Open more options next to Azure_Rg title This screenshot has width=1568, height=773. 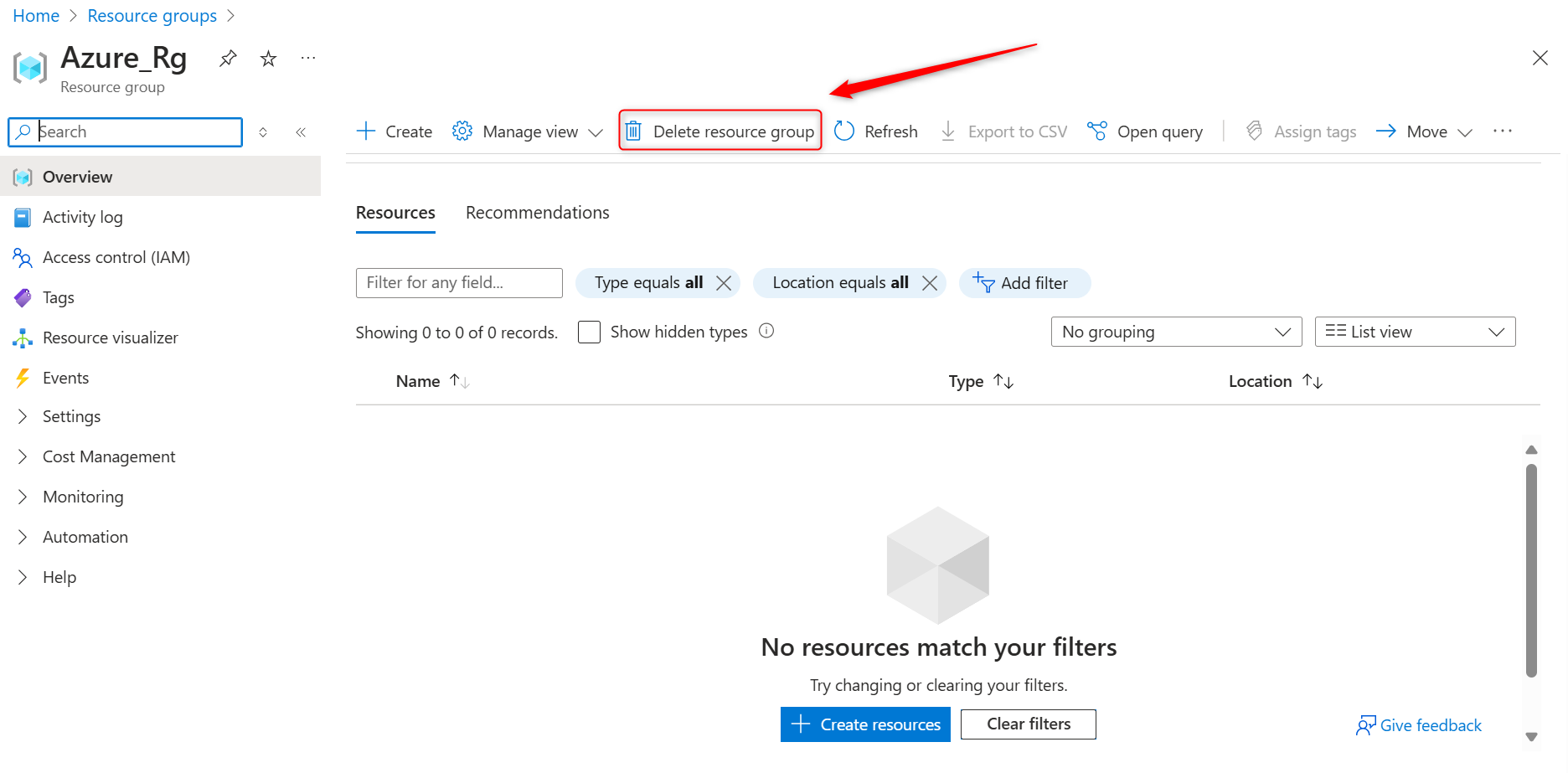click(308, 58)
